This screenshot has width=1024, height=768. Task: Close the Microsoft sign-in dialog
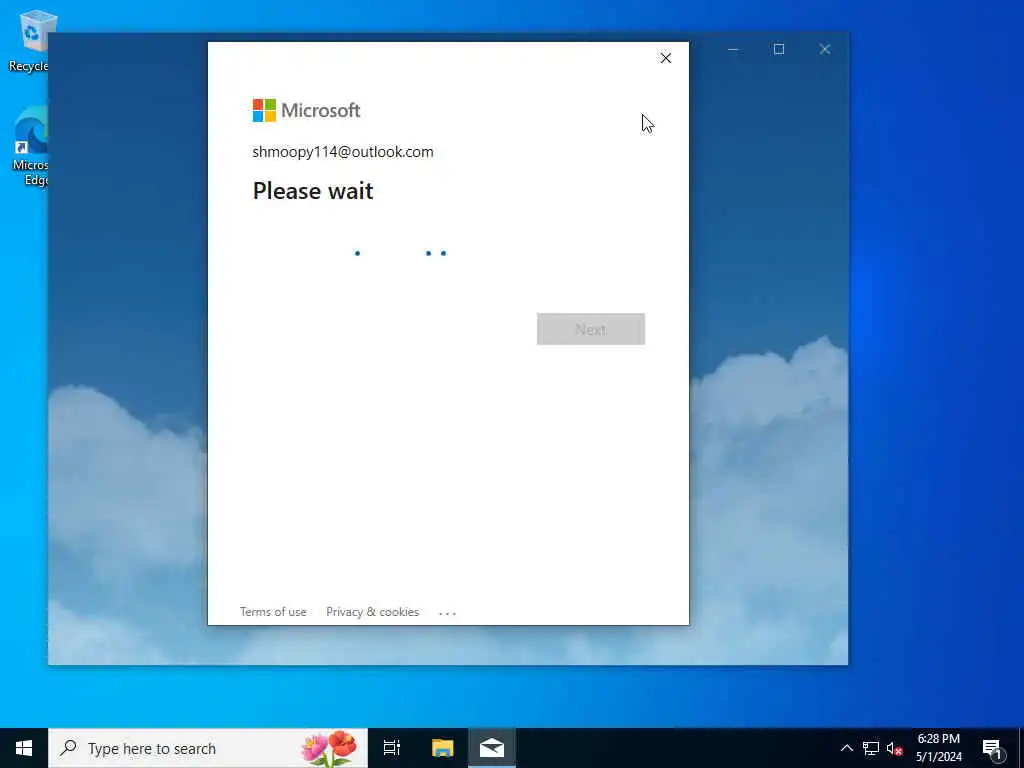(665, 58)
